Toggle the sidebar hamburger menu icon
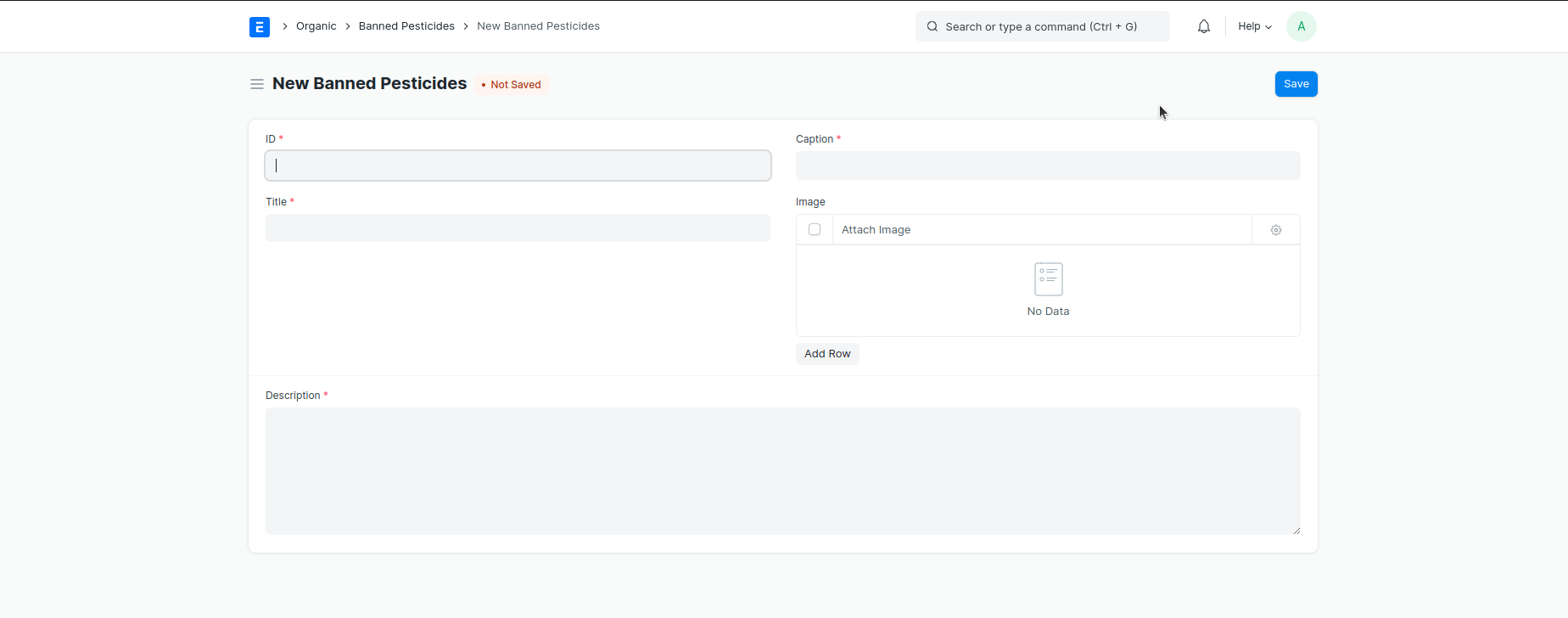Screen dimensions: 1568x618 point(257,84)
